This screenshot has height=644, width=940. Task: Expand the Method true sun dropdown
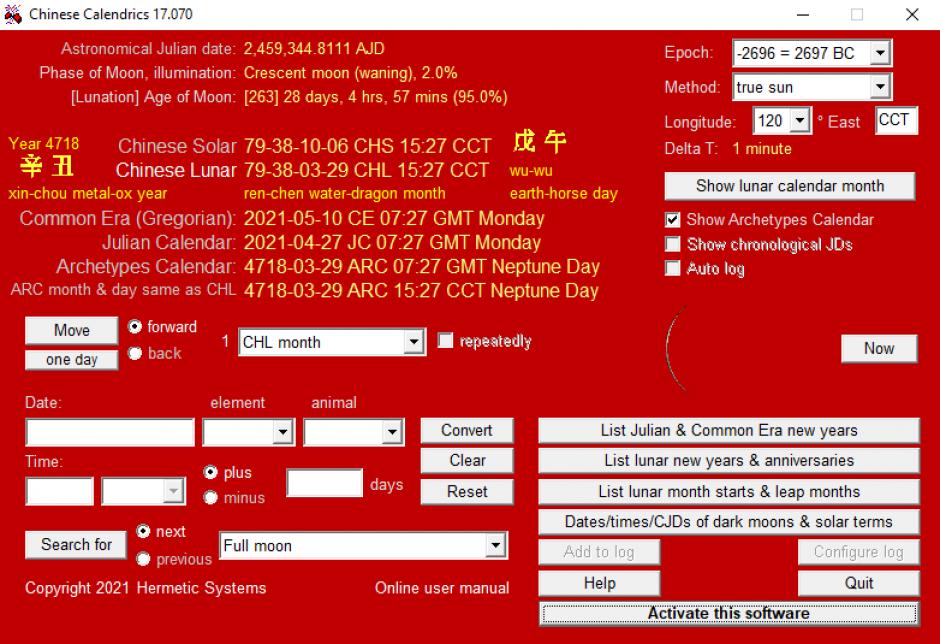coord(879,87)
